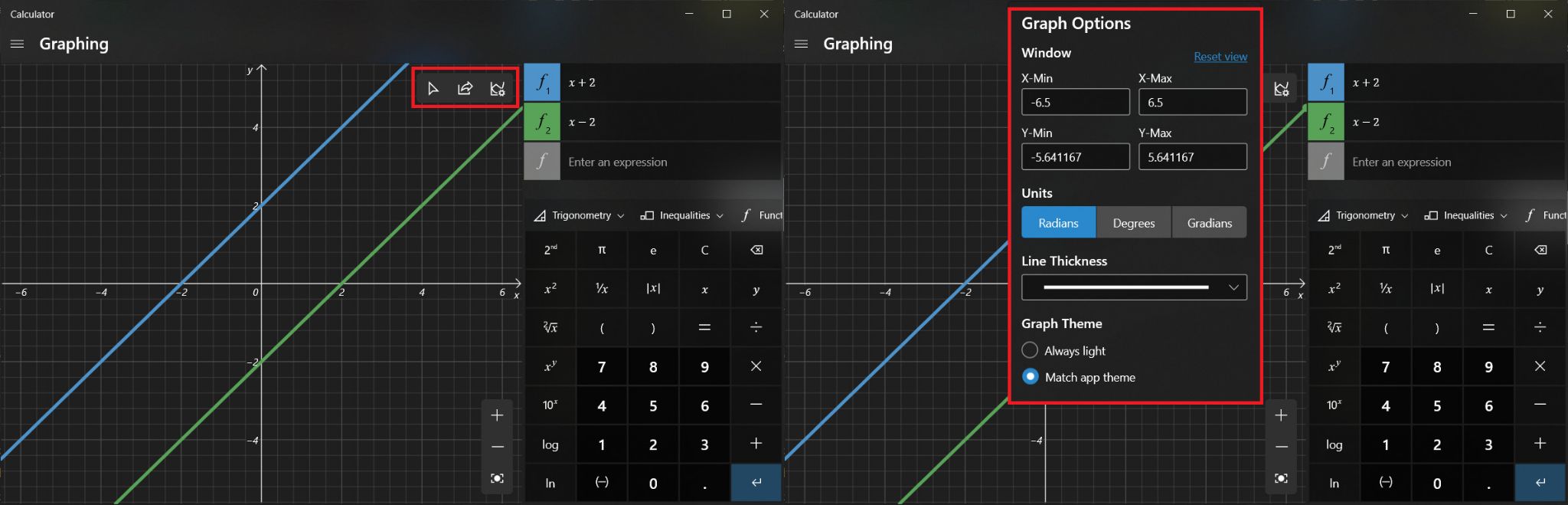The image size is (1568, 505).
Task: Switch units to Degrees
Action: 1133,223
